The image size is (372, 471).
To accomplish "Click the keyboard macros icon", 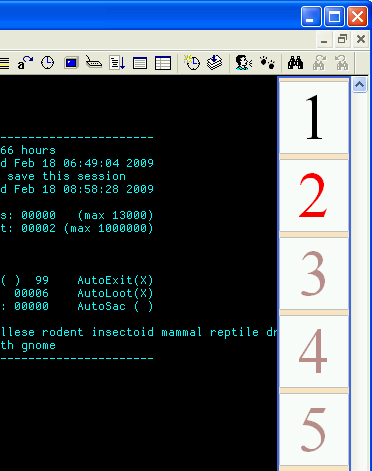I will (x=94, y=62).
